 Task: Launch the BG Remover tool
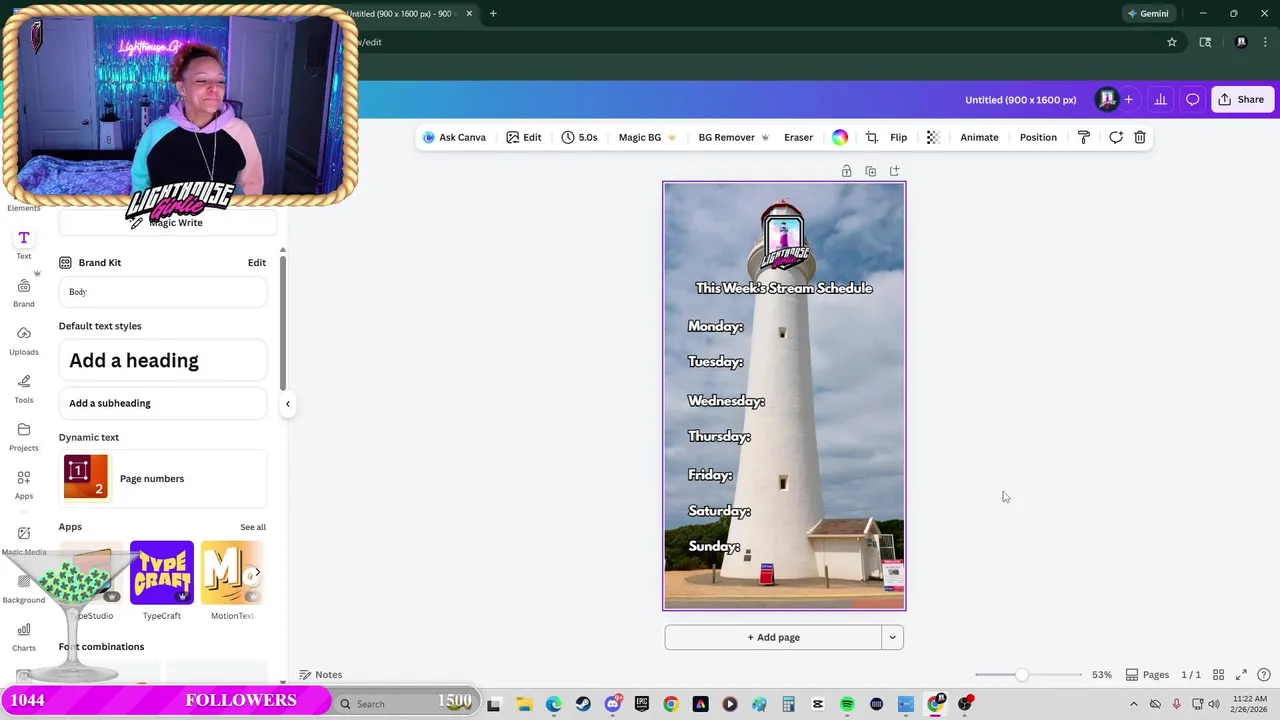coord(733,137)
